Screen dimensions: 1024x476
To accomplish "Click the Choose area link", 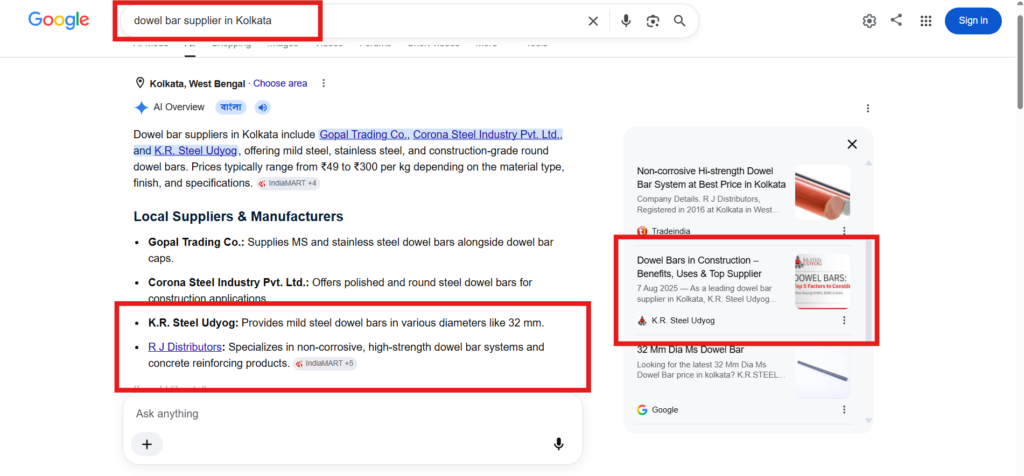I will click(280, 83).
